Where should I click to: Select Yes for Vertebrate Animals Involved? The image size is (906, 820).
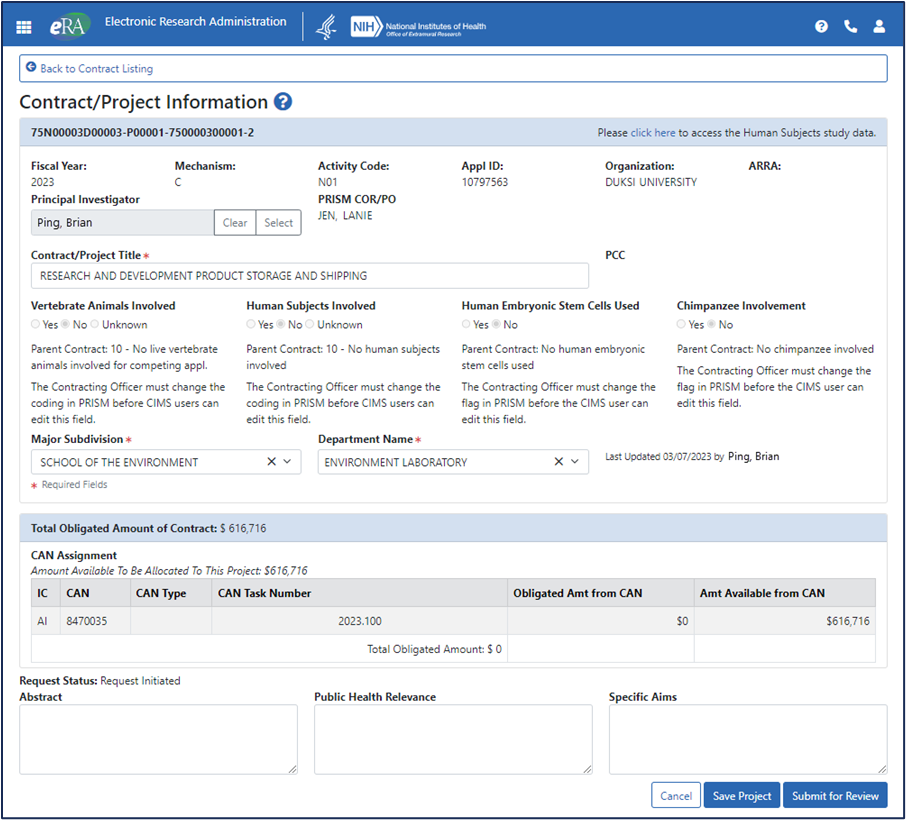click(37, 325)
